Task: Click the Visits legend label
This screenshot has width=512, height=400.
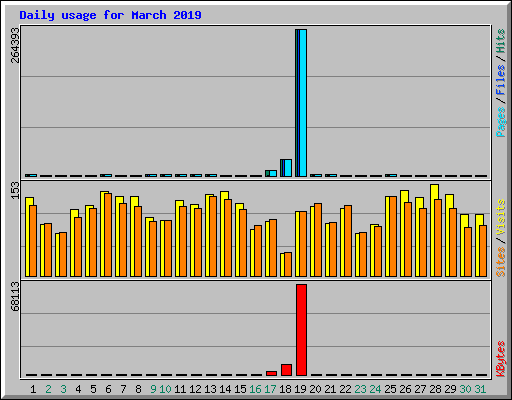Action: click(x=501, y=218)
